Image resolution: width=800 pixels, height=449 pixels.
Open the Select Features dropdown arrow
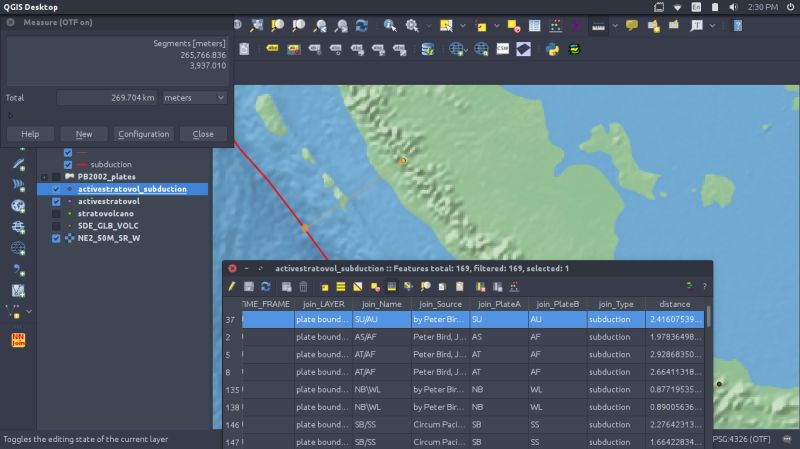(x=462, y=26)
